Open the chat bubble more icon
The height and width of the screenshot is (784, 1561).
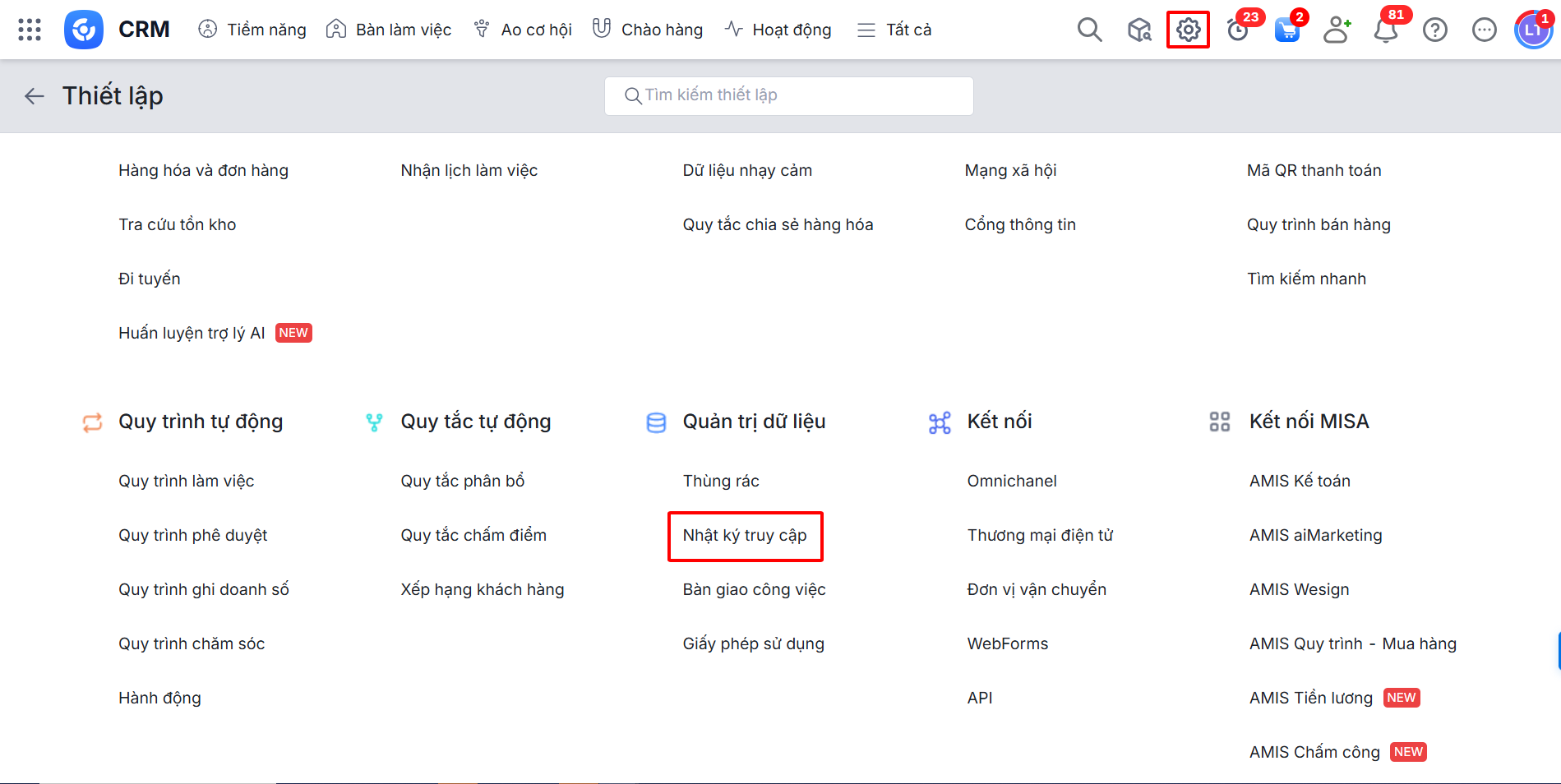pos(1484,30)
